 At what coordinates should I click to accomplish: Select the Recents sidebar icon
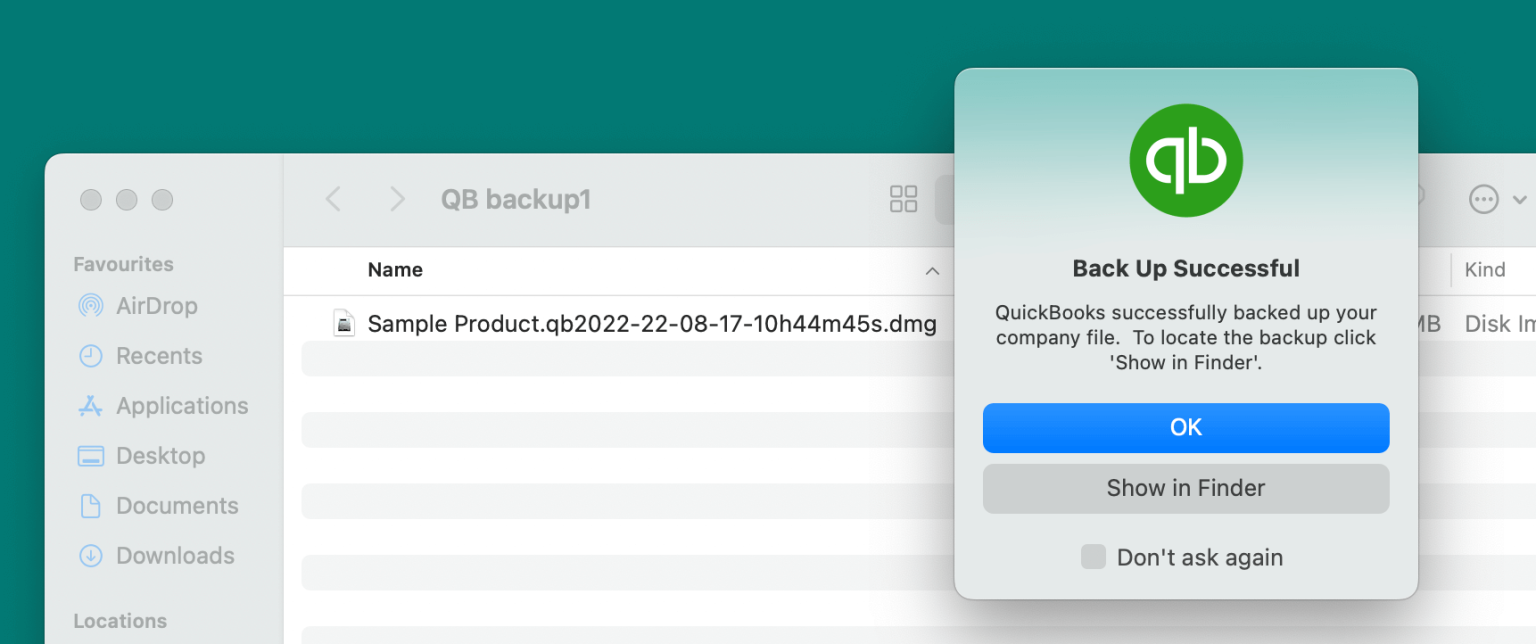[90, 355]
